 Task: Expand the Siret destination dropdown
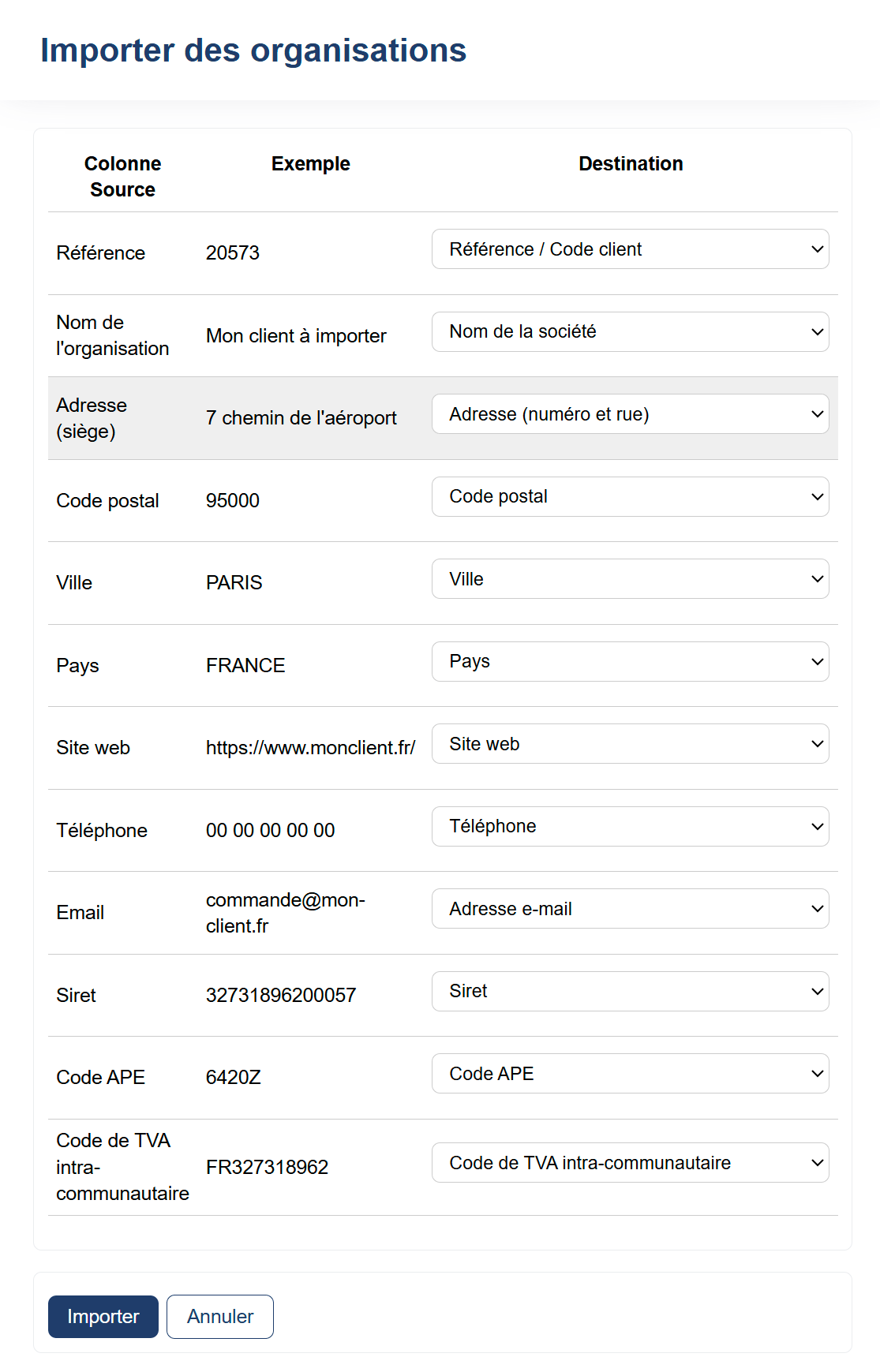[630, 992]
